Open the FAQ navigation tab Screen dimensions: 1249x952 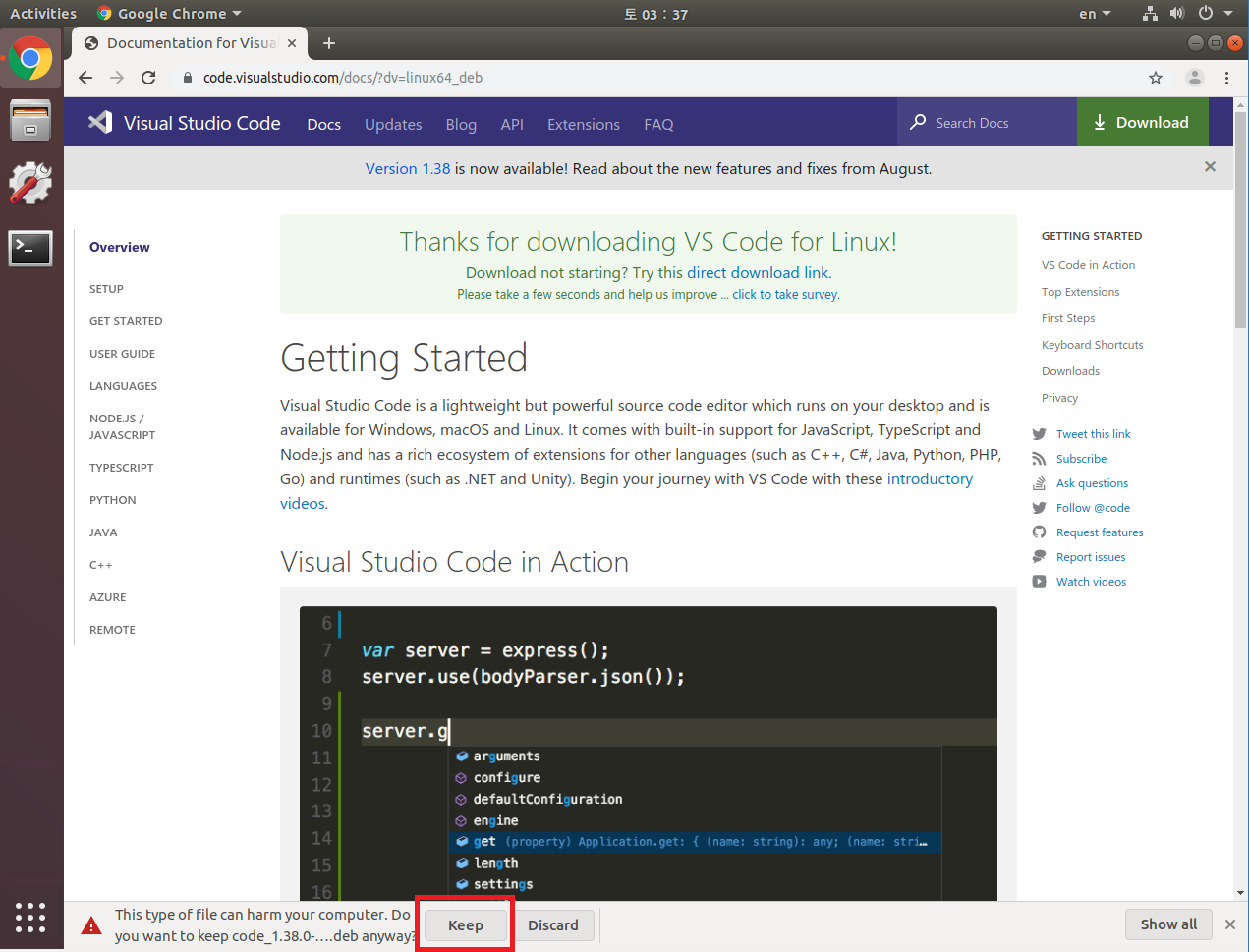pos(658,124)
